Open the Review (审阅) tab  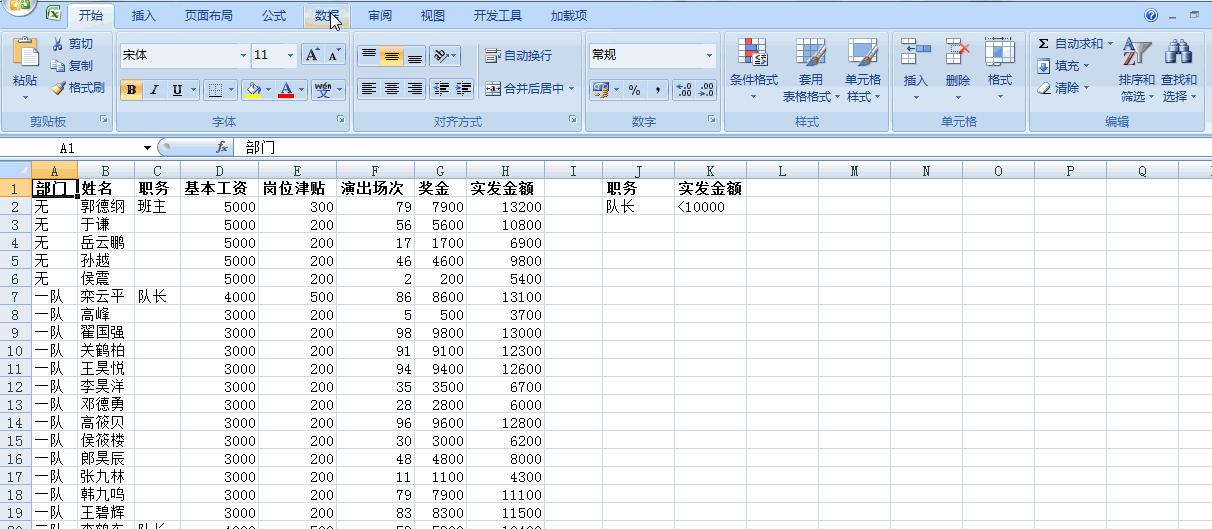[x=380, y=16]
